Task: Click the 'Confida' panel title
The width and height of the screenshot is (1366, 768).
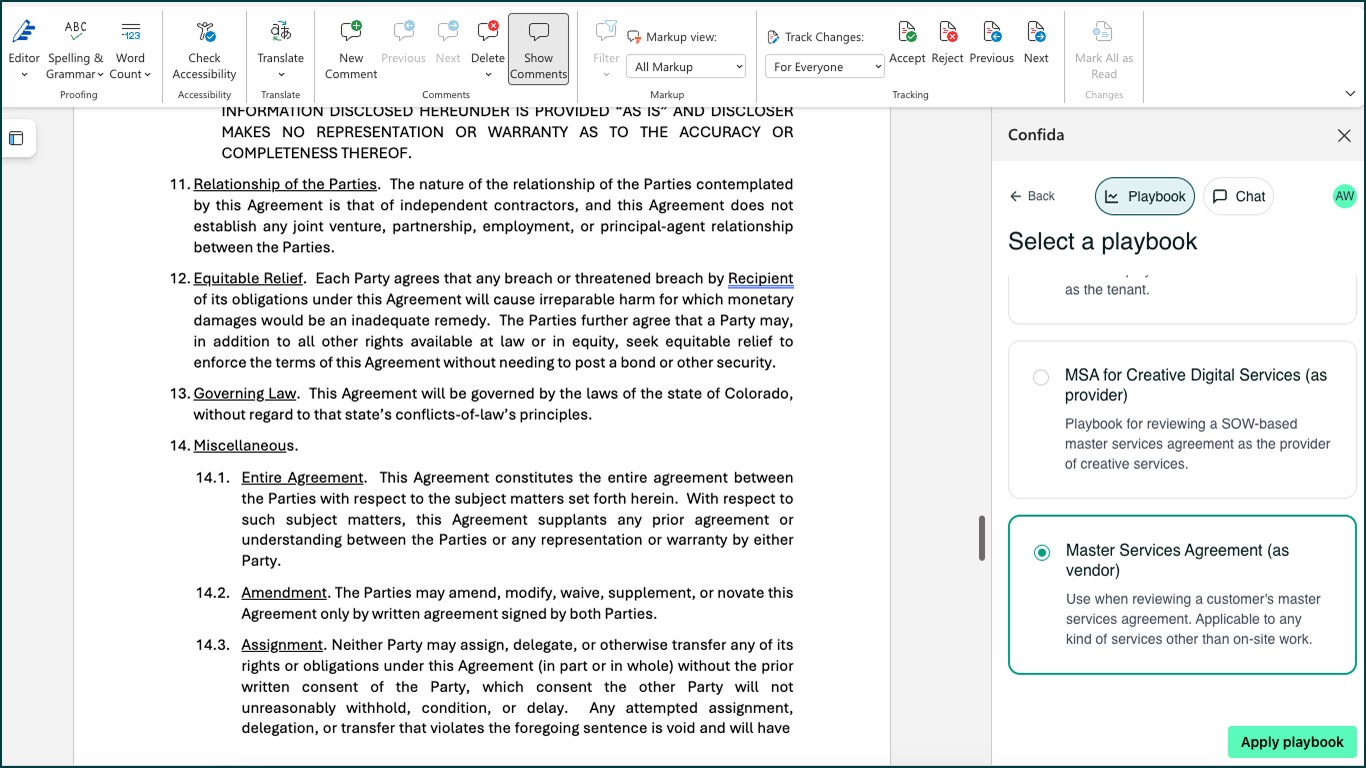Action: [1036, 135]
